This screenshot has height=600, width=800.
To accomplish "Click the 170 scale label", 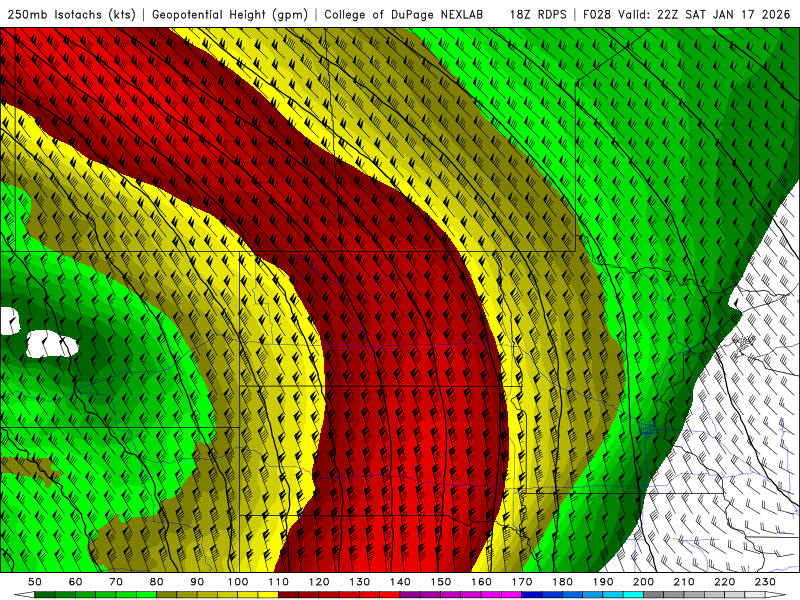I will [522, 582].
